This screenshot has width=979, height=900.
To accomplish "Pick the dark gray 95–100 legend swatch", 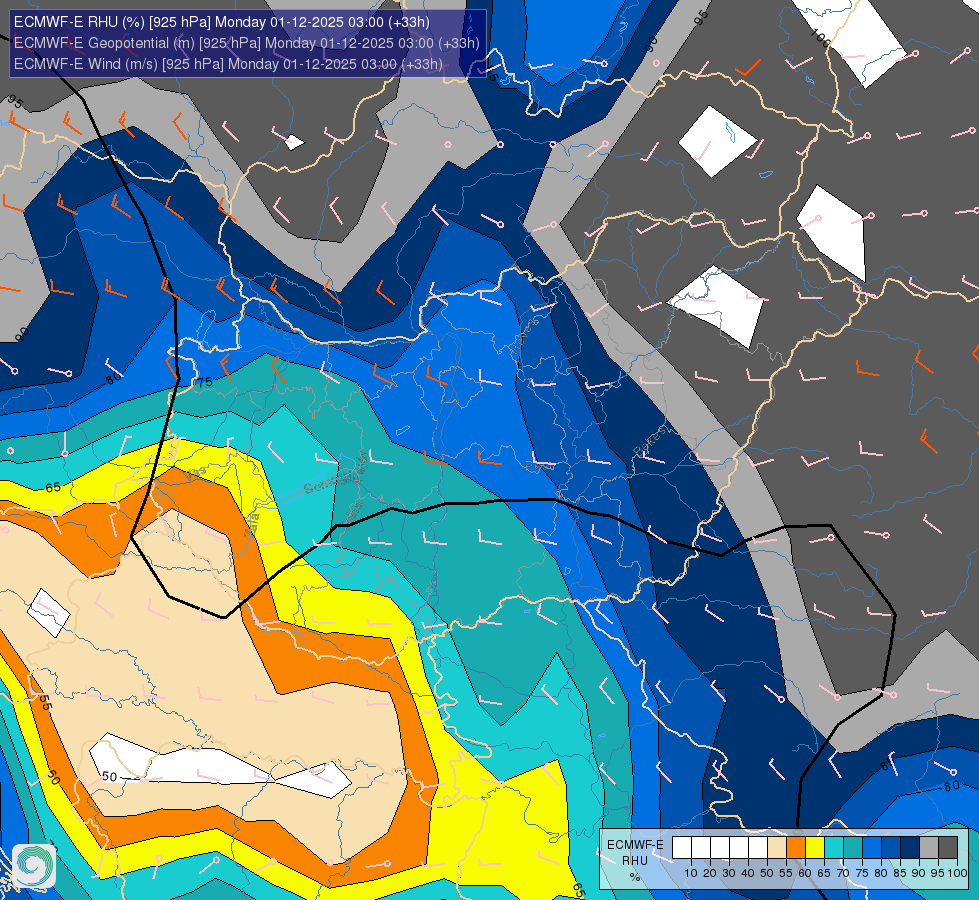I will (x=948, y=847).
